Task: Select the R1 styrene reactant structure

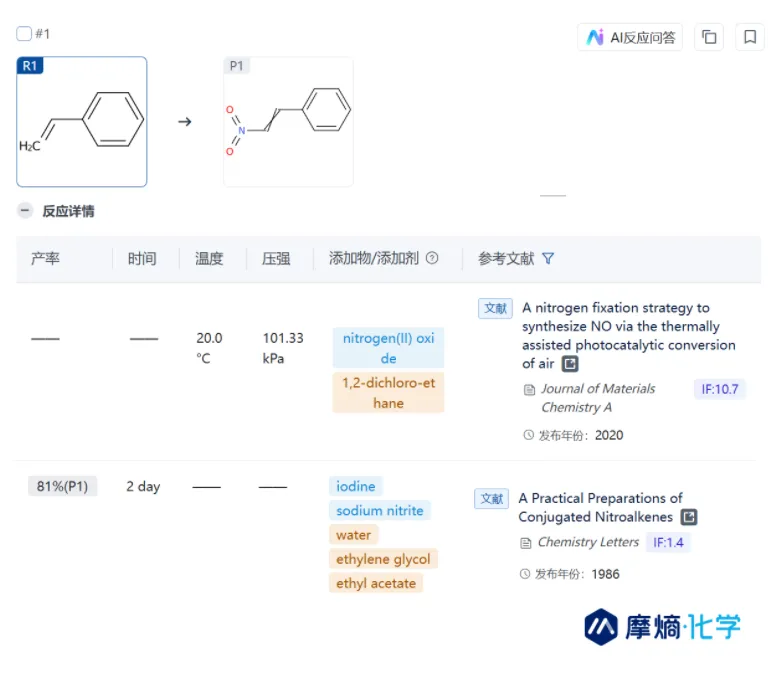Action: pos(82,122)
